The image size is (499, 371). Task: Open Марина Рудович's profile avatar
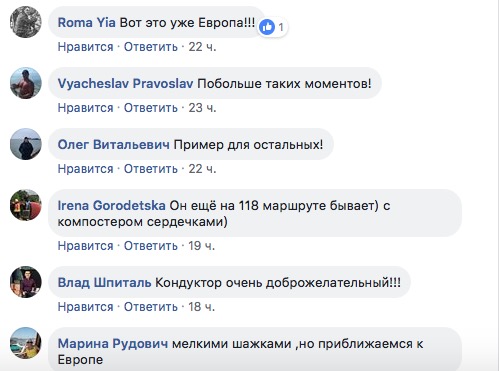point(26,343)
